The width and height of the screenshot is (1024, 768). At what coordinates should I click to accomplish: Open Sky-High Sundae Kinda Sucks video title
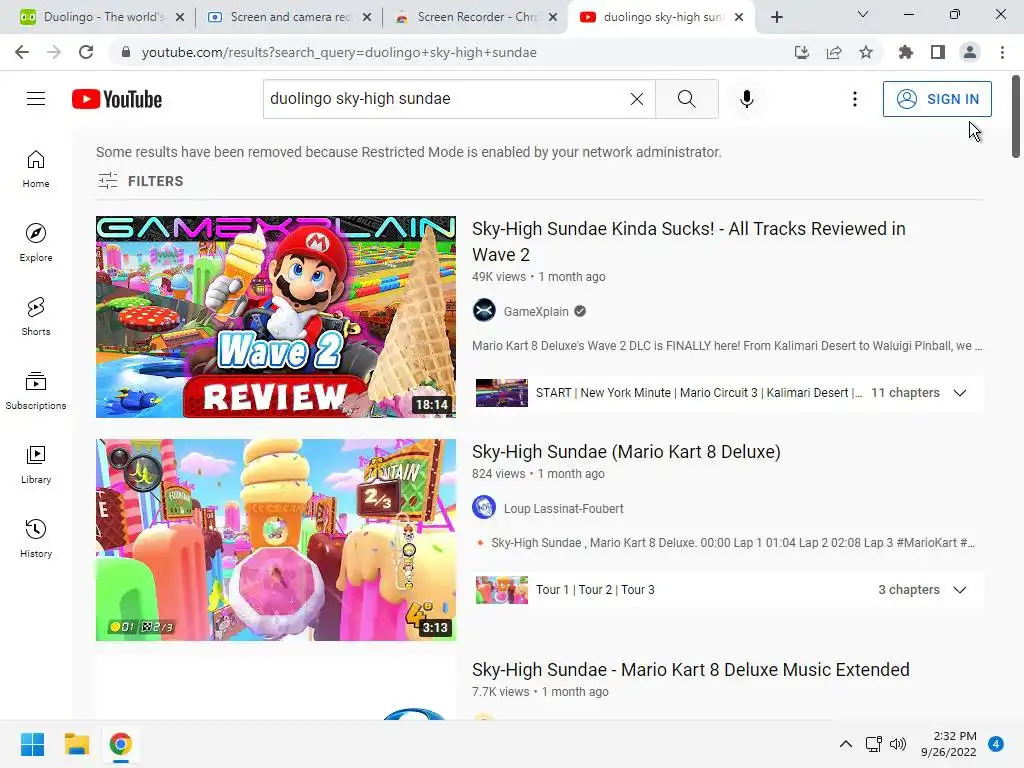[688, 241]
